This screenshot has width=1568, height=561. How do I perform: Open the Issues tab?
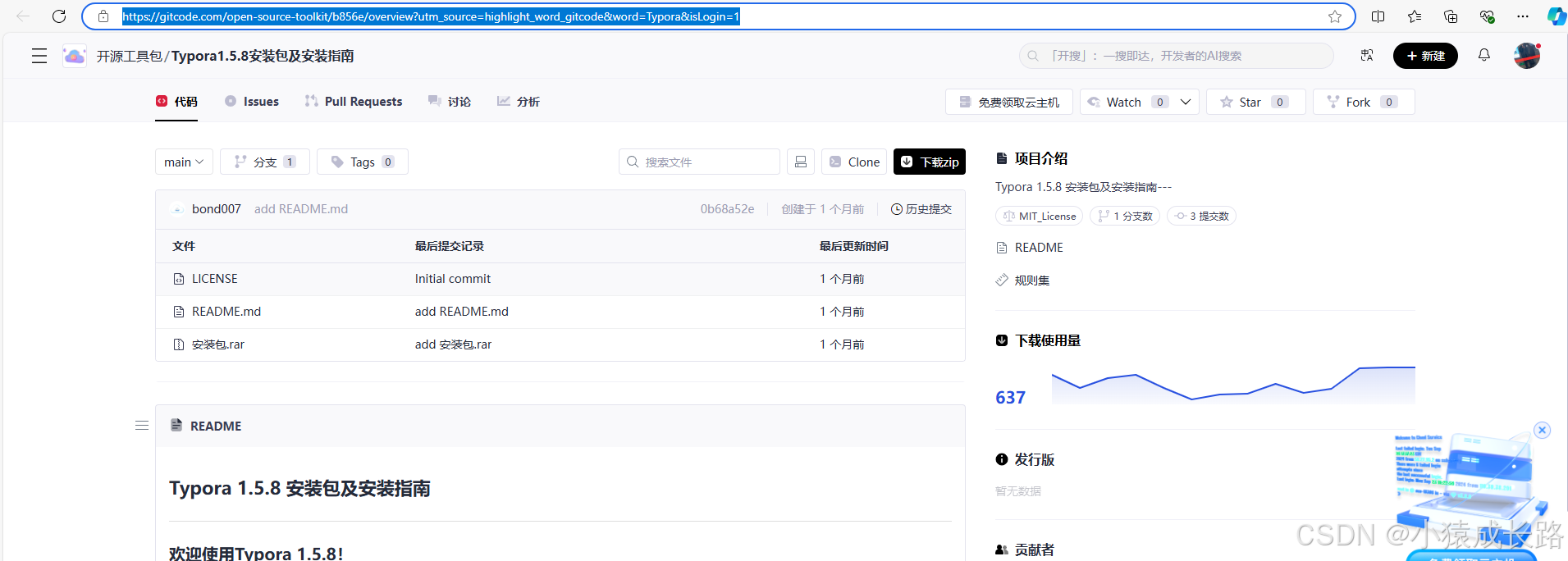(252, 102)
